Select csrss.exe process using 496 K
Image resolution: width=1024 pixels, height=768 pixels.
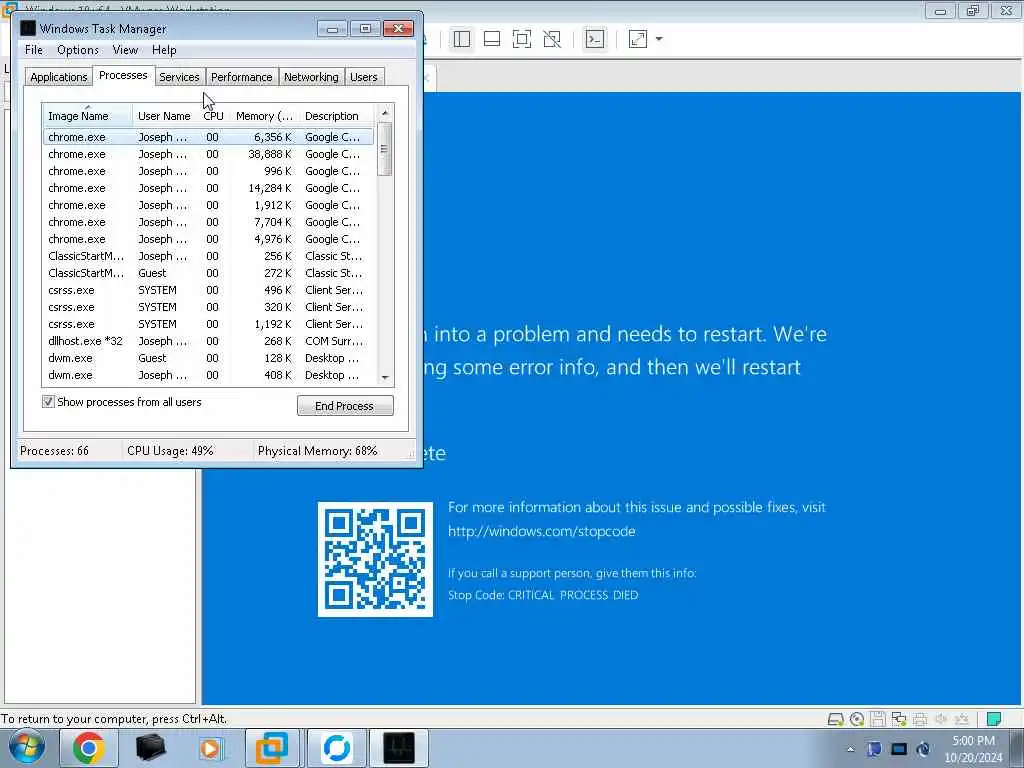pos(209,290)
